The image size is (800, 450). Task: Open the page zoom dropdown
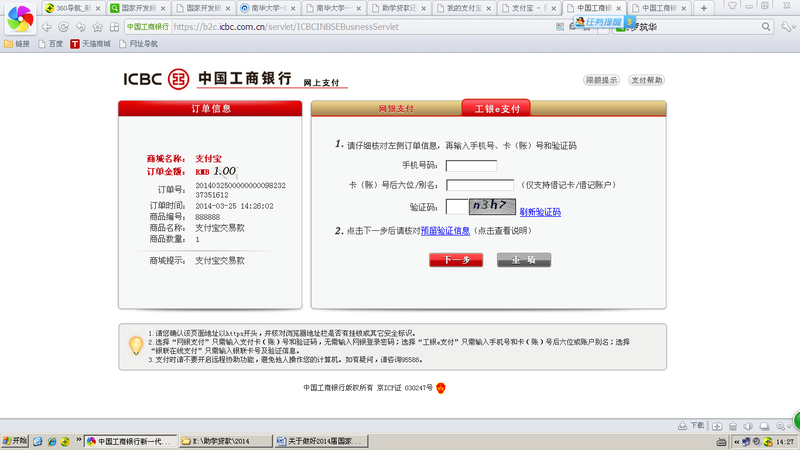[782, 426]
